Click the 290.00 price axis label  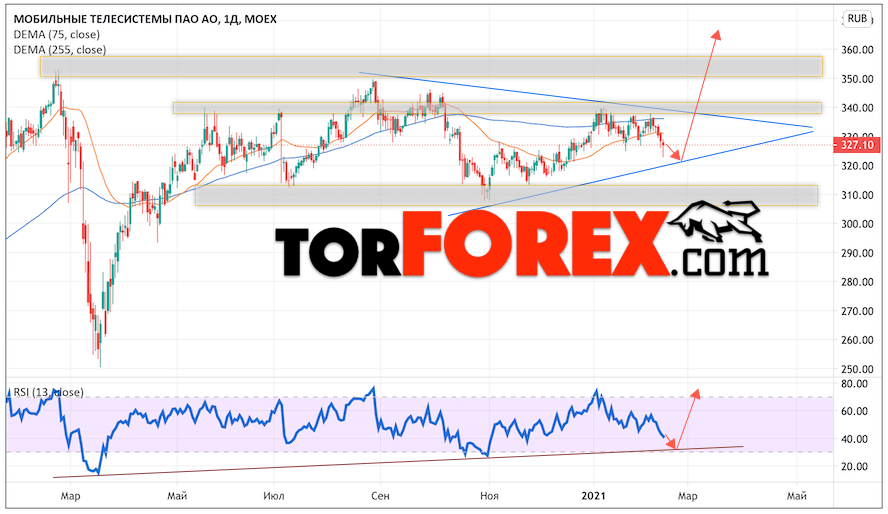(857, 254)
